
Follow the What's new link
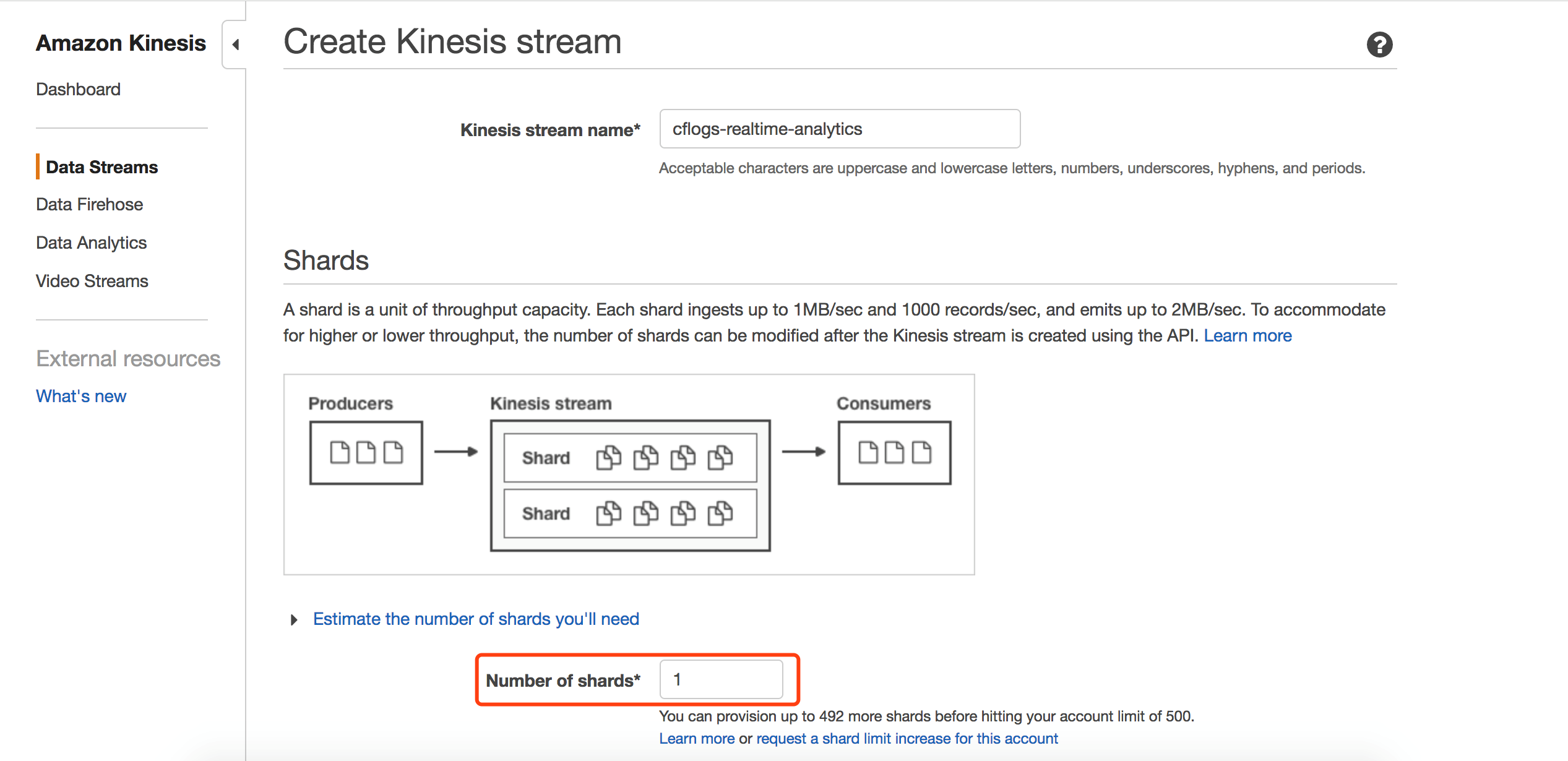[x=81, y=396]
